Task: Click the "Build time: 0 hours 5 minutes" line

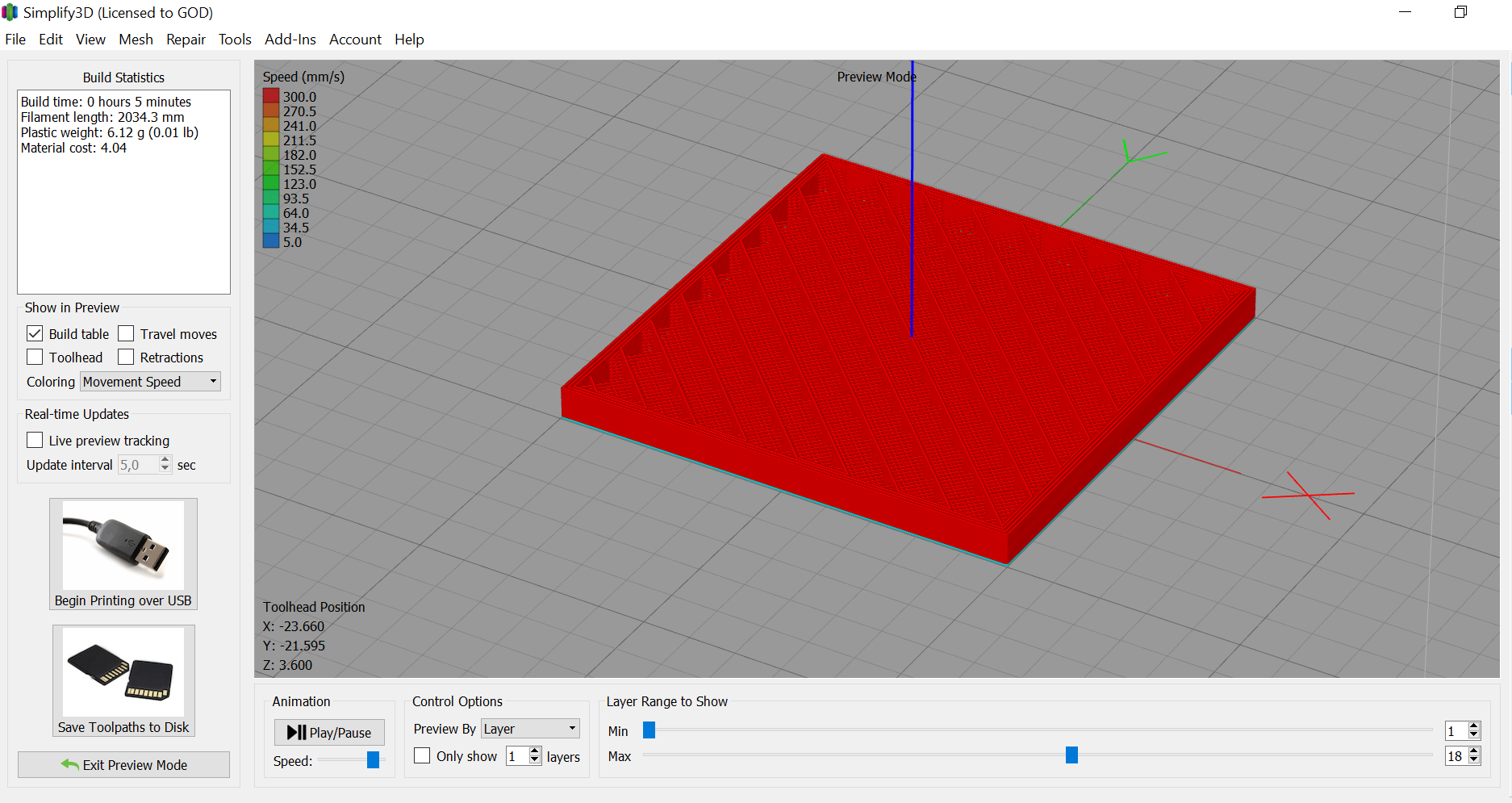Action: pyautogui.click(x=106, y=102)
